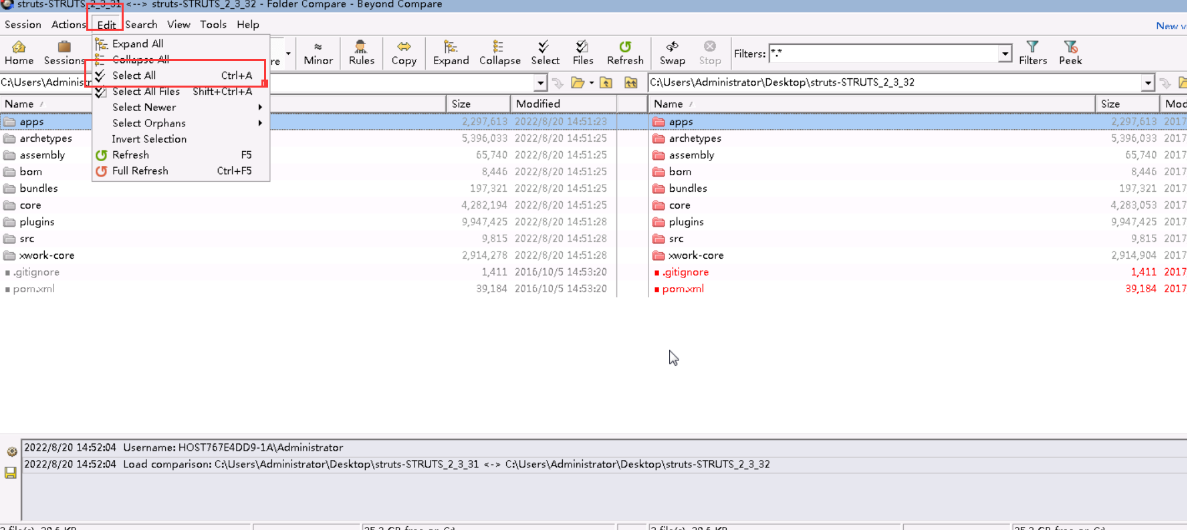Open the Help menu
This screenshot has width=1187, height=530.
tap(248, 24)
